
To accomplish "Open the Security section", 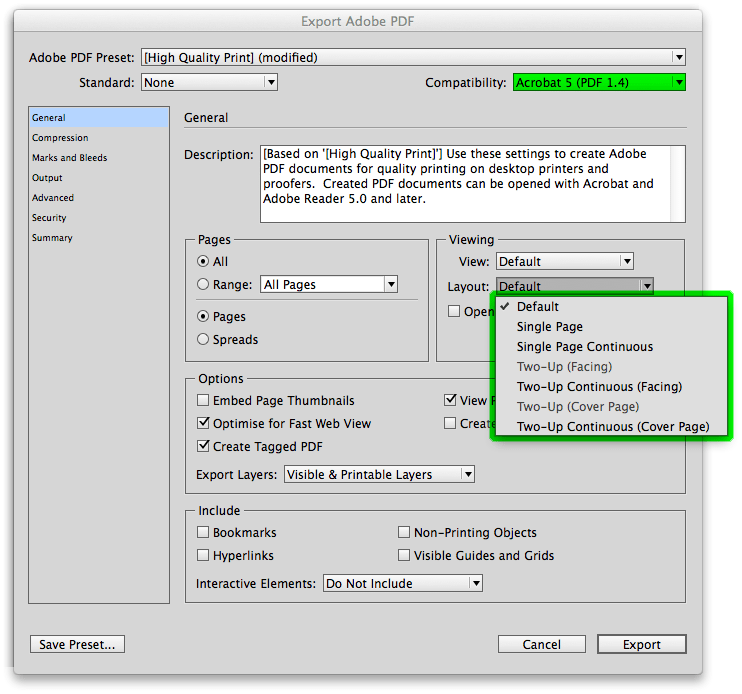I will point(99,218).
